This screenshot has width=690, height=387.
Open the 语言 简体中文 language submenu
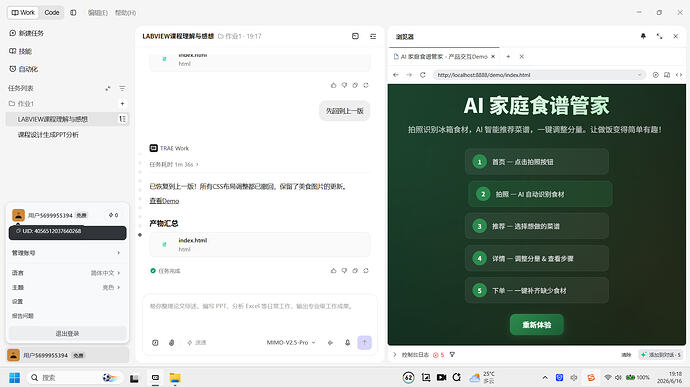(x=66, y=273)
